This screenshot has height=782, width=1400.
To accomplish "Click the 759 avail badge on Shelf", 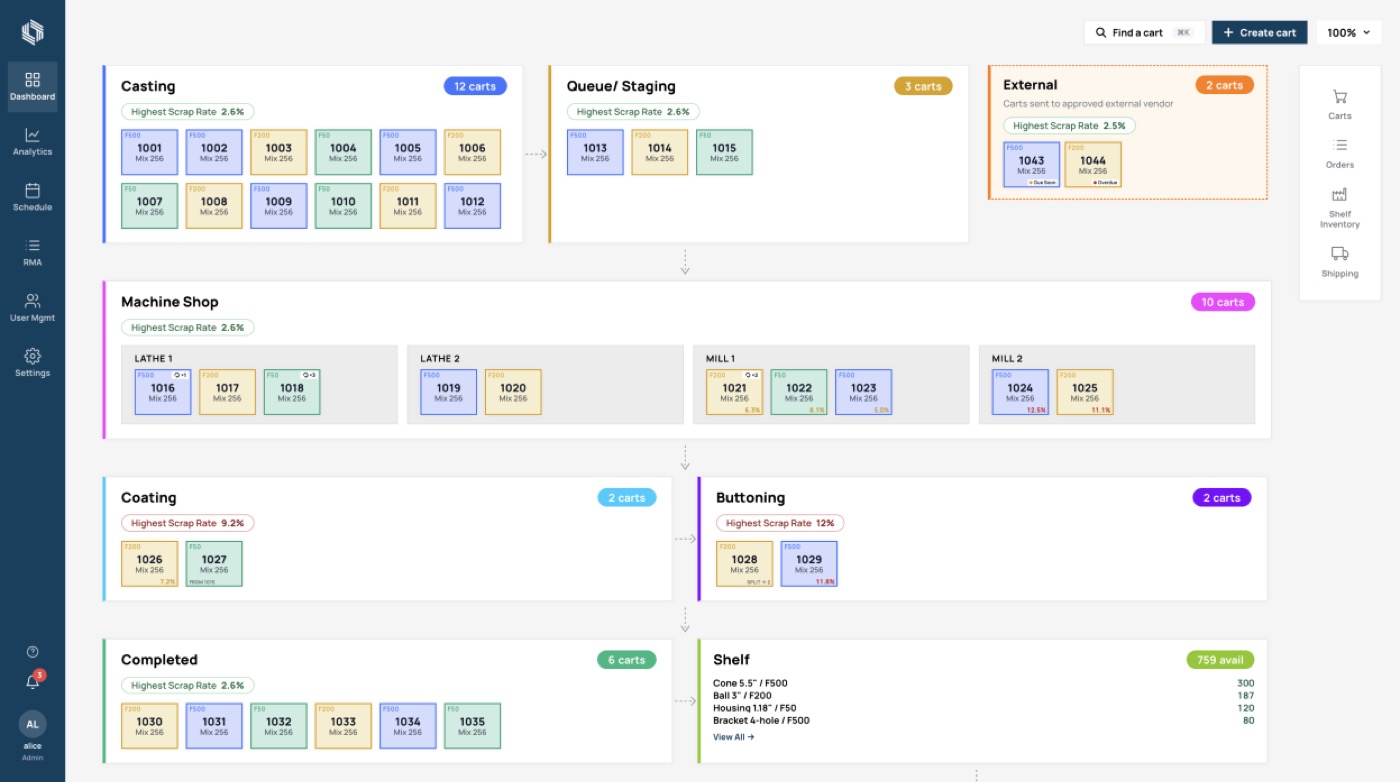I will click(x=1220, y=660).
